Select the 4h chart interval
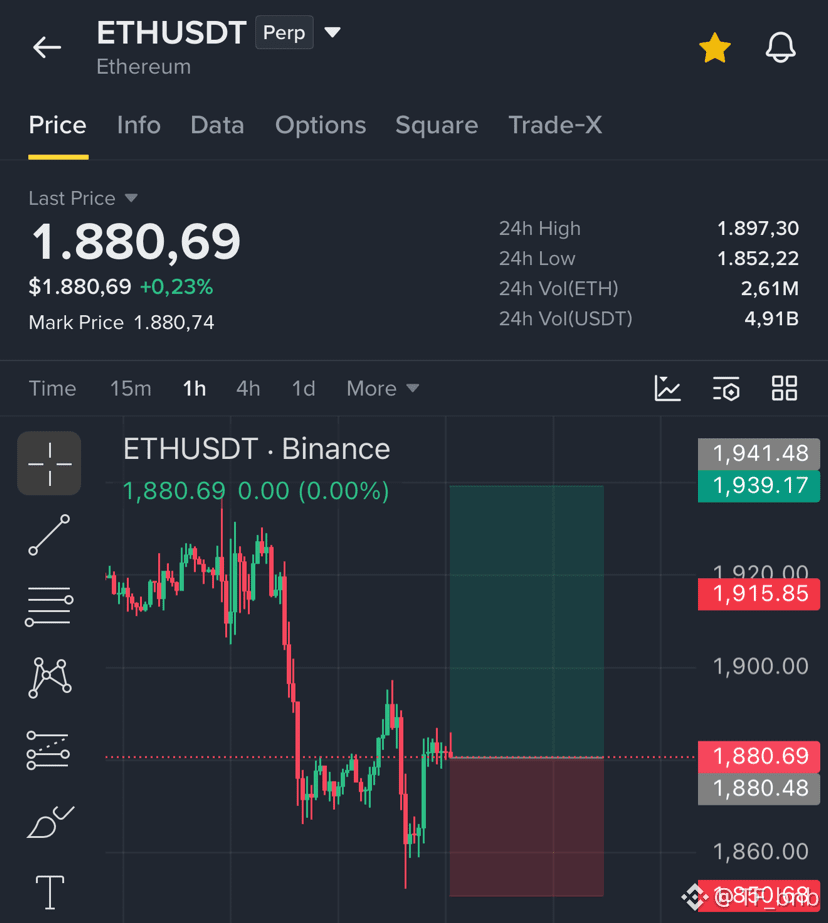 click(x=248, y=389)
